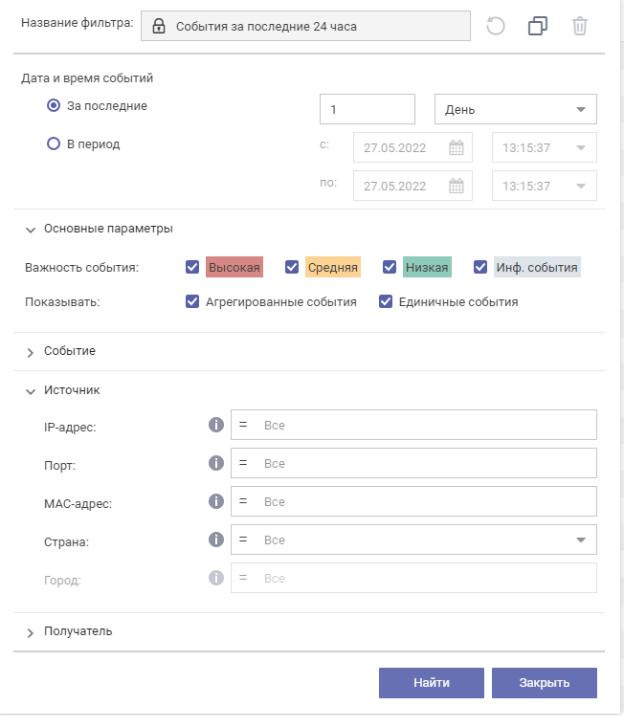The height and width of the screenshot is (716, 624).
Task: Click the equals operator in IP-адрес field
Action: pos(243,425)
